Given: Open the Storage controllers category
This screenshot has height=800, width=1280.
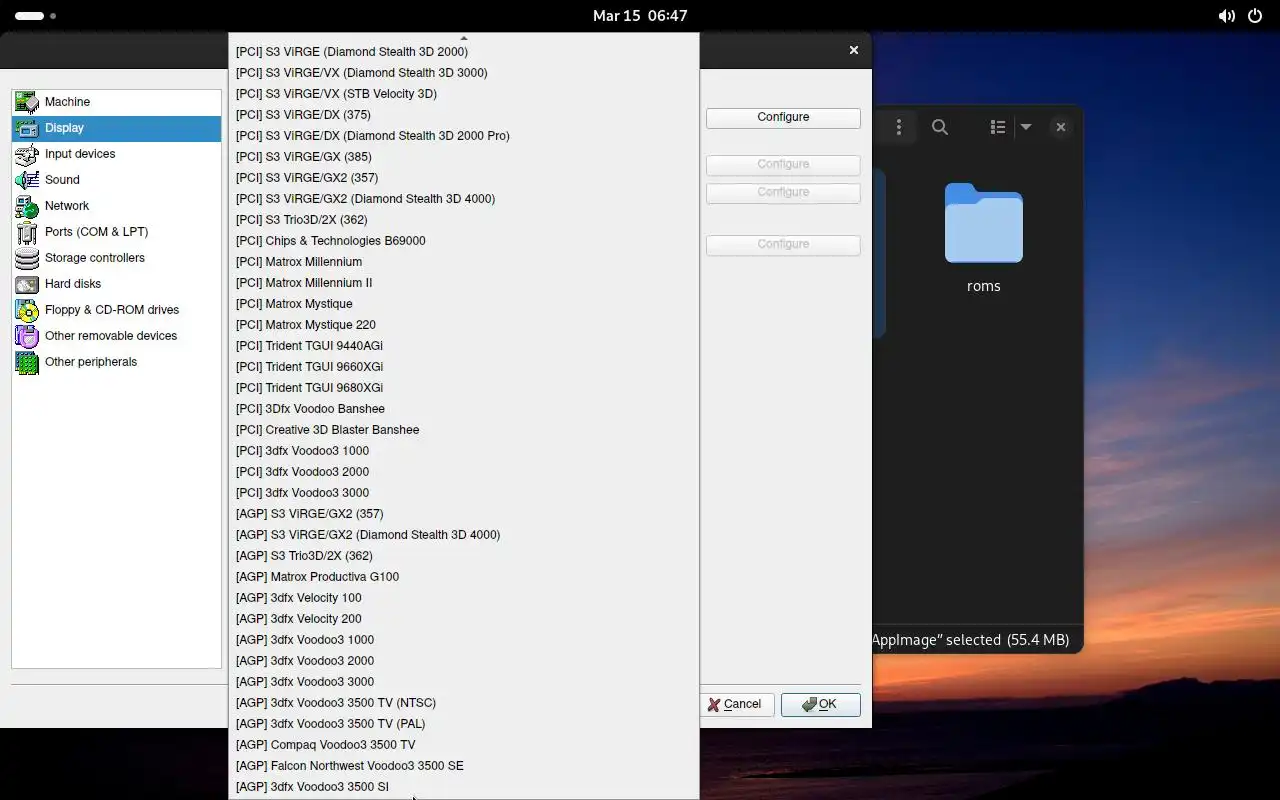Looking at the screenshot, I should [116, 258].
